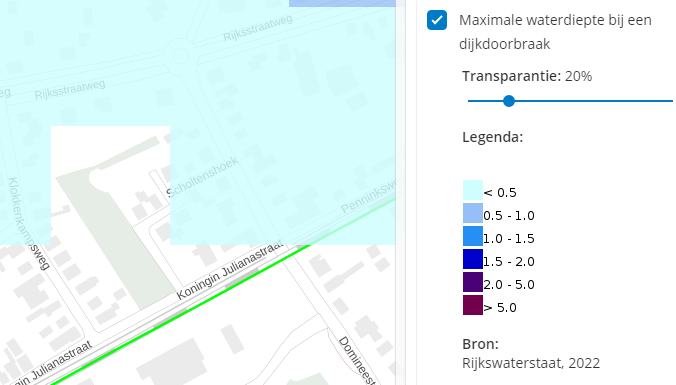Click the Koningin Julianastraat label near map center
Screen dimensions: 676x385
(231, 269)
